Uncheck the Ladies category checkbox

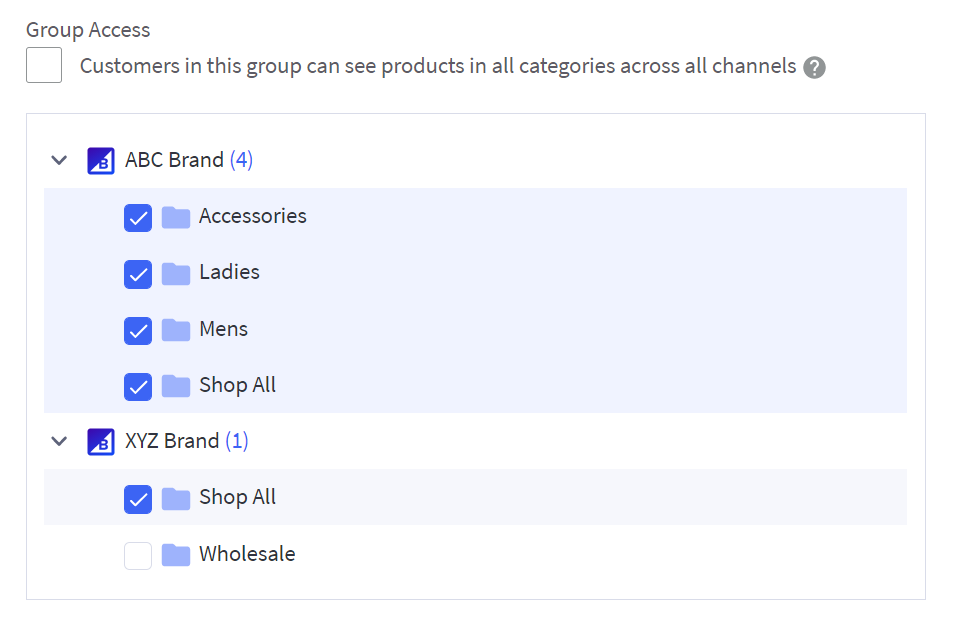pos(138,273)
